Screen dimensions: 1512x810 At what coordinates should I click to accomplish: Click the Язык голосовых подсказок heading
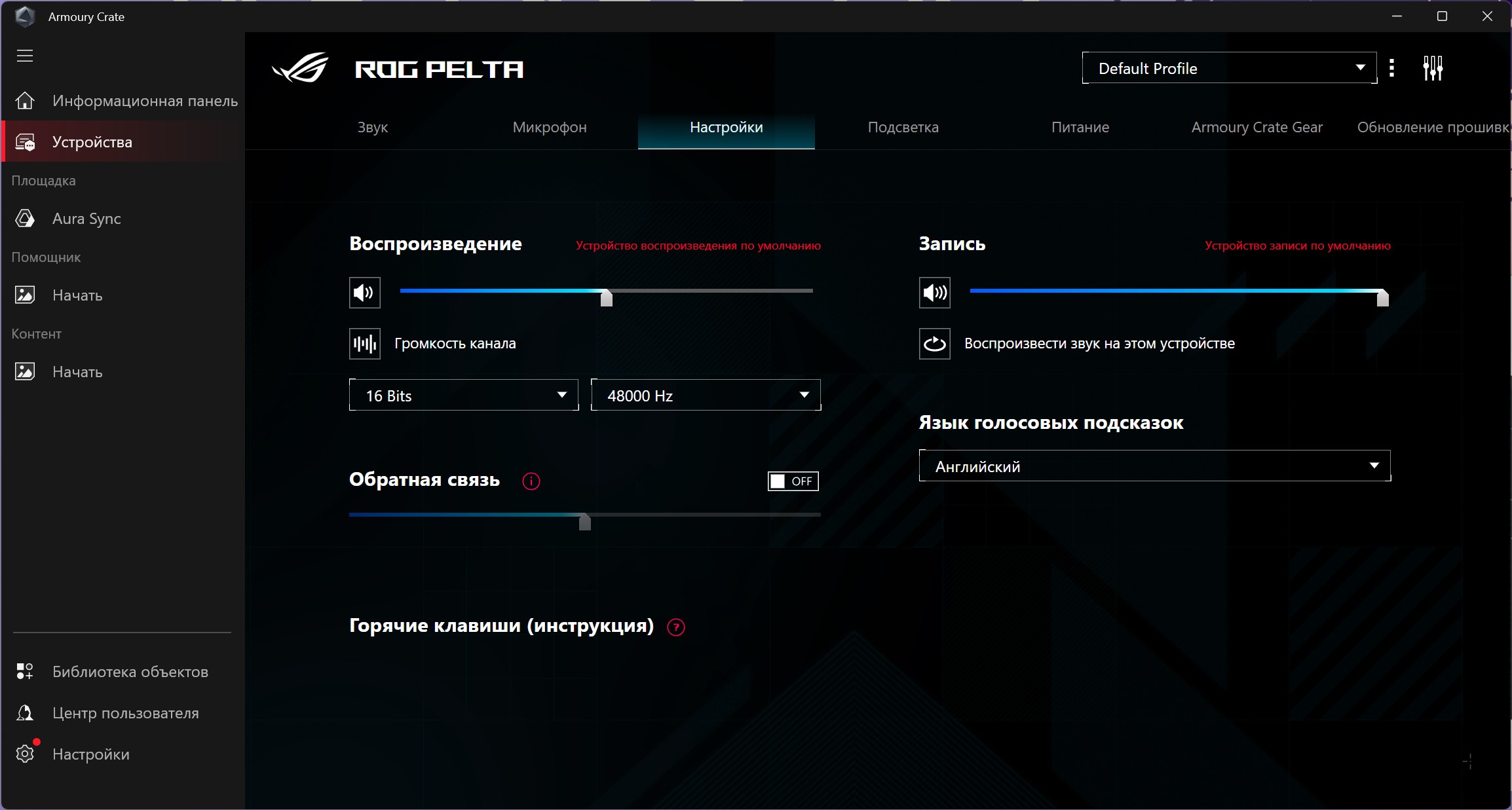coord(1051,423)
